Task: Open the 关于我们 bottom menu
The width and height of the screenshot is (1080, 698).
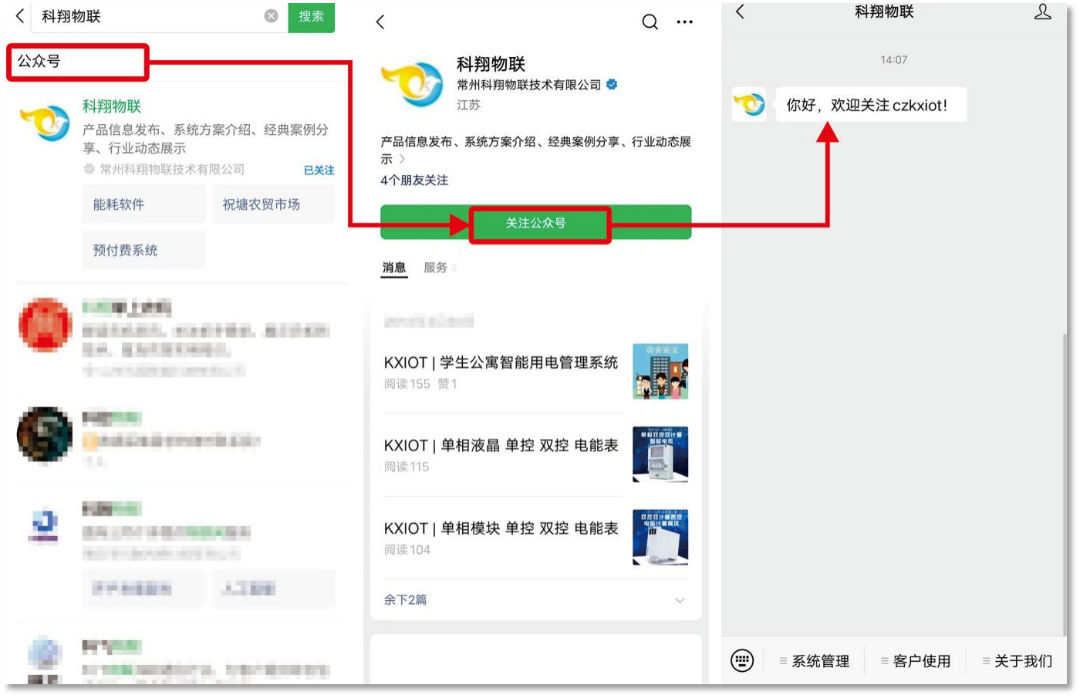Action: coord(1017,661)
